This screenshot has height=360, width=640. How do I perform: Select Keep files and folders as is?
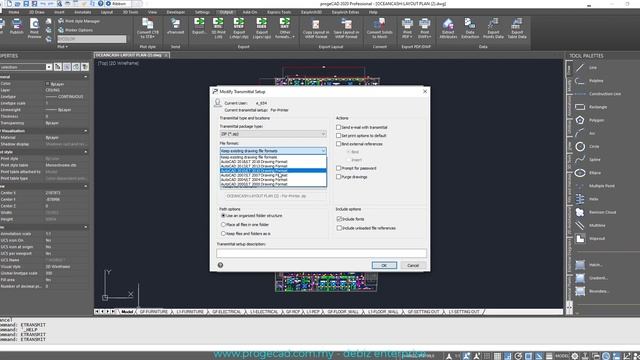point(223,233)
